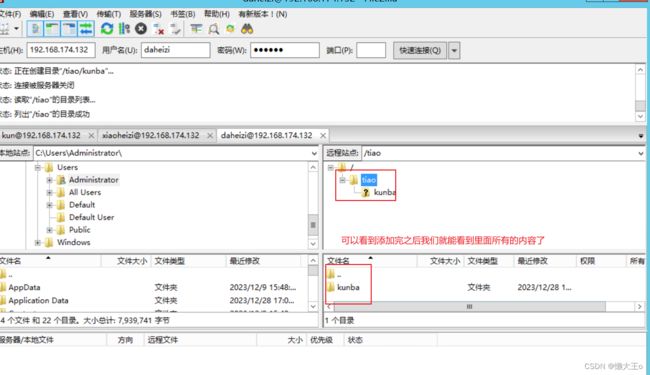Open the 编辑(E) menu
Viewport: 650px width, 375px height.
(42, 14)
